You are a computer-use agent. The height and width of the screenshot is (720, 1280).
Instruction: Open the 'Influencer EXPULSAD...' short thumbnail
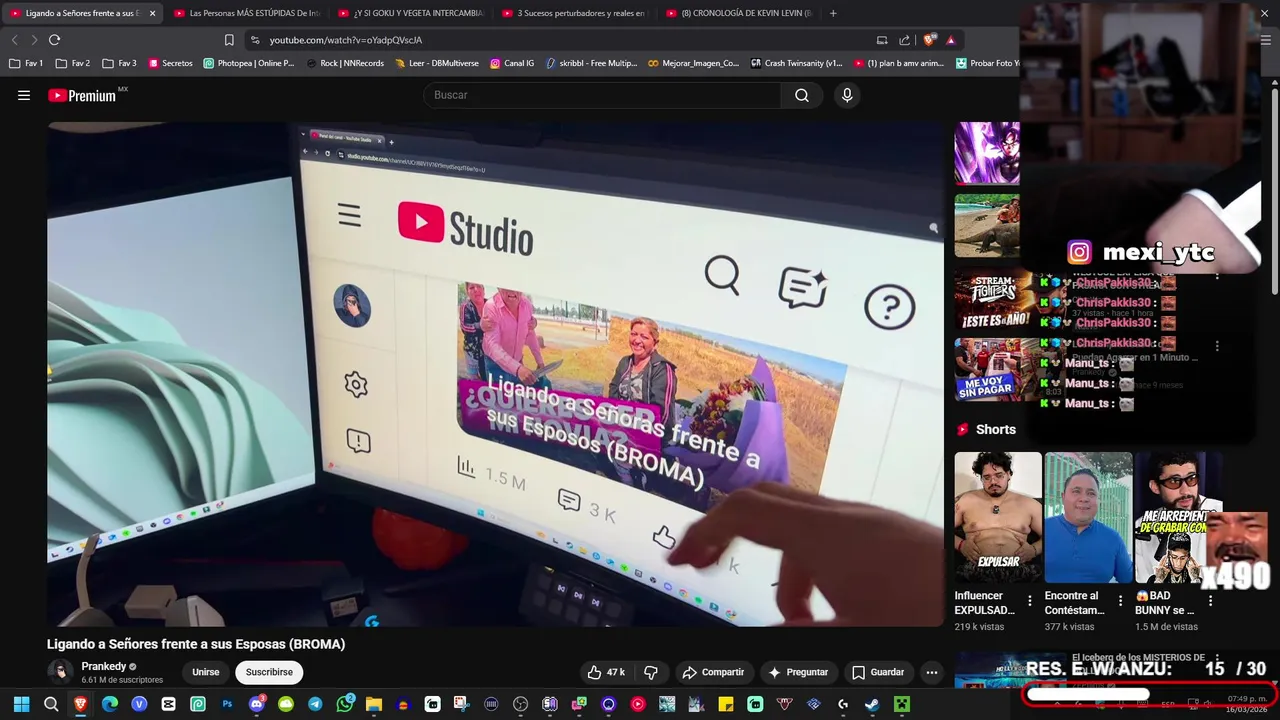click(x=998, y=517)
